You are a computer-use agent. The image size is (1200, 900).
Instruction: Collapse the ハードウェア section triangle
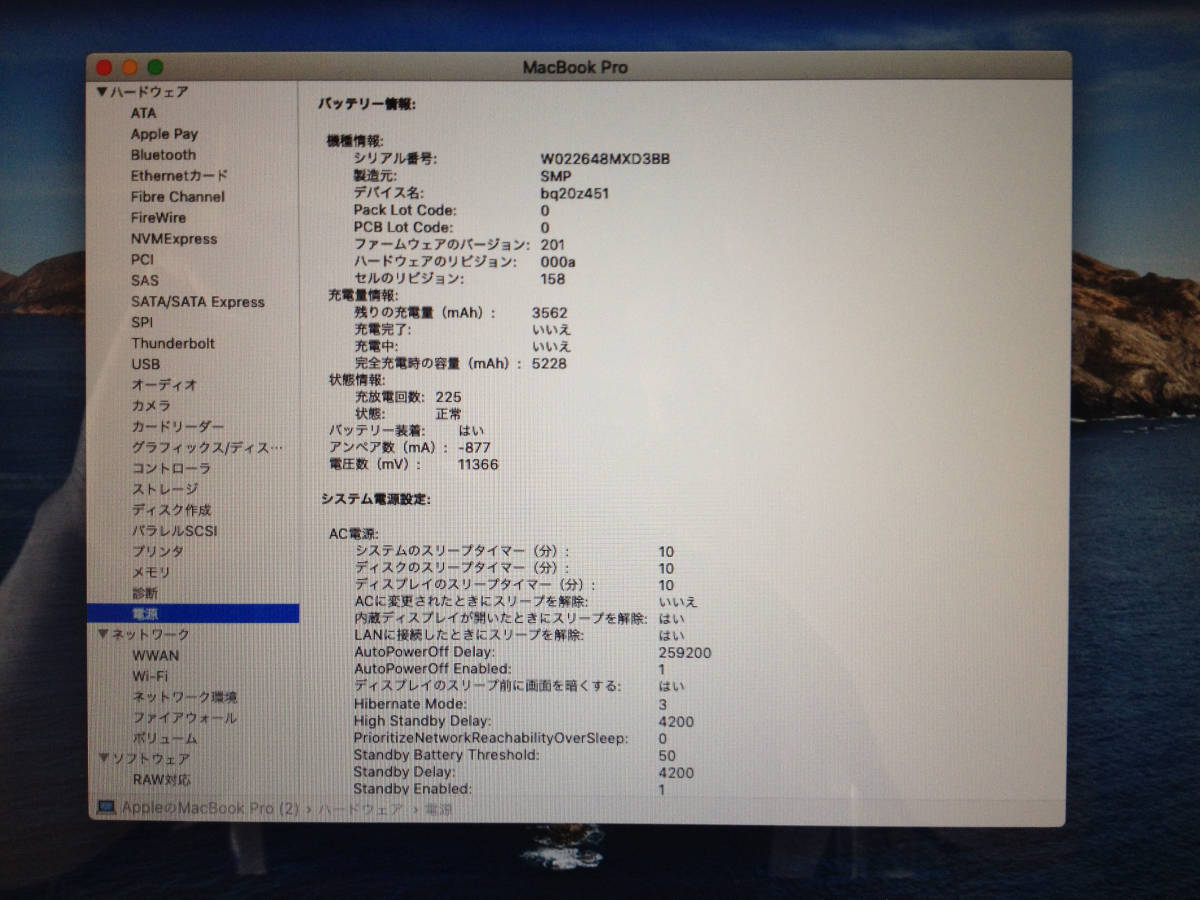point(101,91)
